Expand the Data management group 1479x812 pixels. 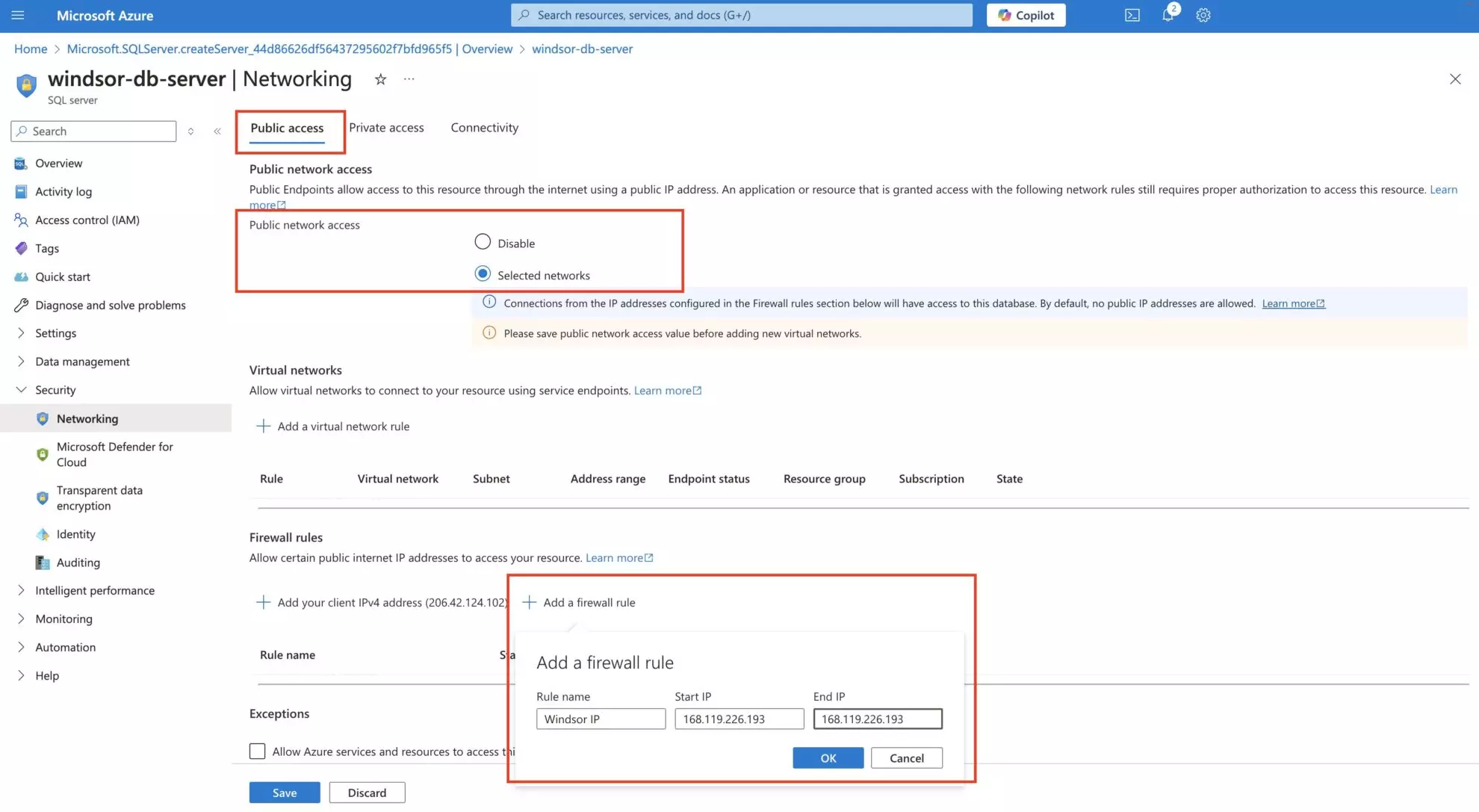[x=21, y=362]
